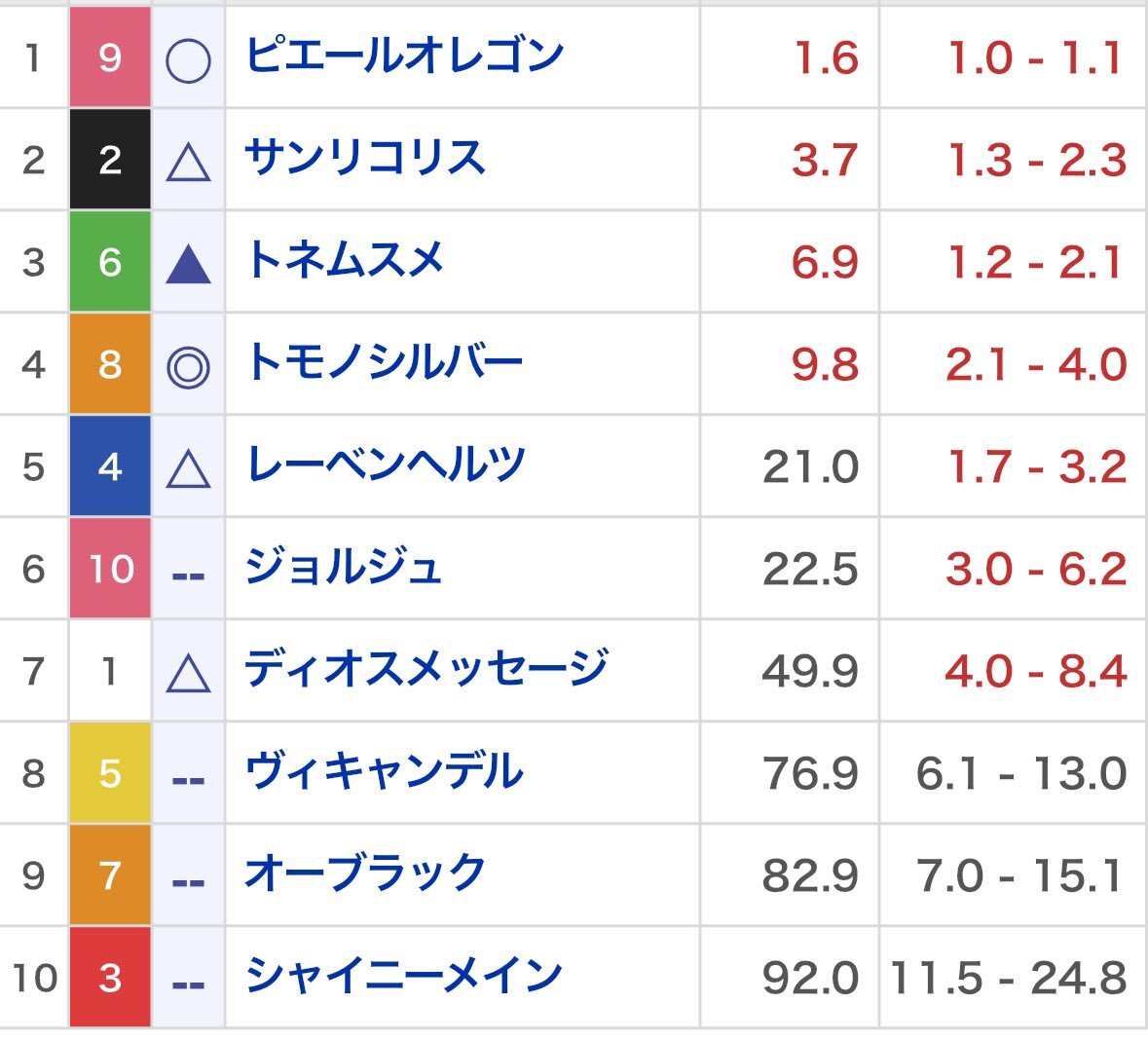Click the circle mark beside ピエールオレゴン

(188, 60)
